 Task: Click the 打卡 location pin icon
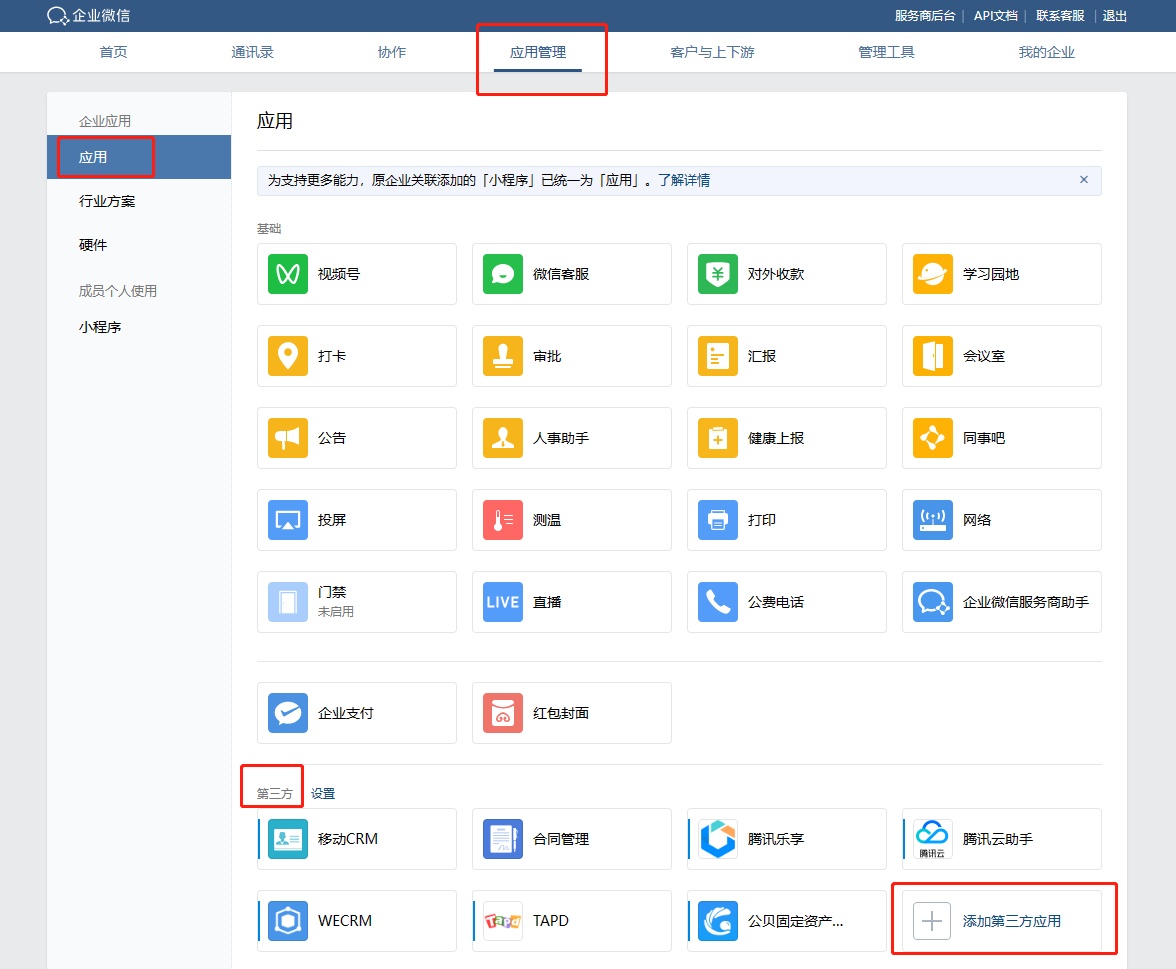pos(287,356)
